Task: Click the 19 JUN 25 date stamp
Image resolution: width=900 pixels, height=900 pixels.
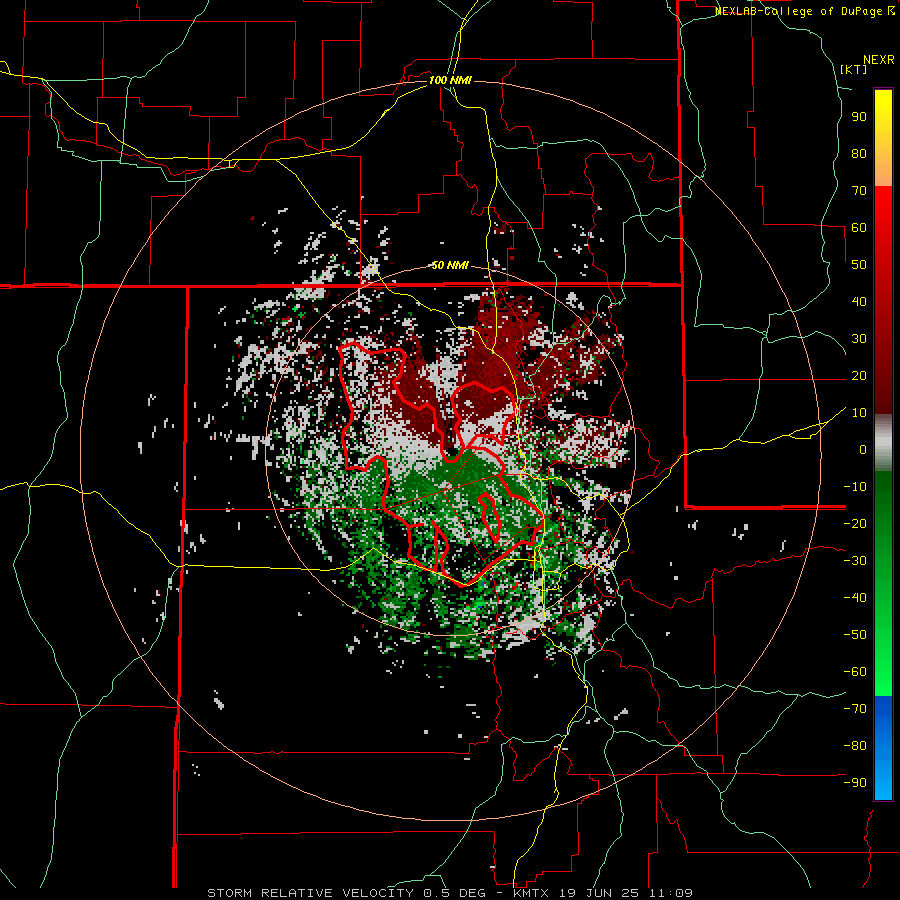Action: (600, 893)
